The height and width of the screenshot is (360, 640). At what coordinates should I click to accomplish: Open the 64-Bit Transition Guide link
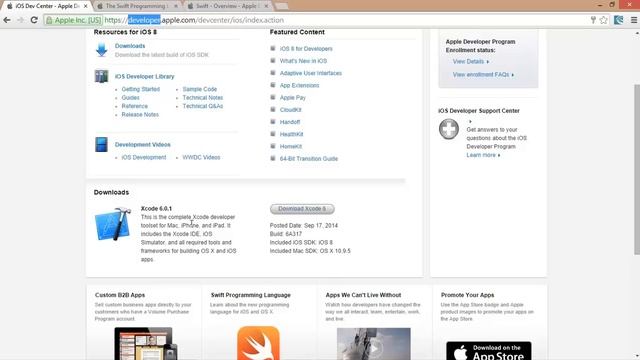coord(309,159)
